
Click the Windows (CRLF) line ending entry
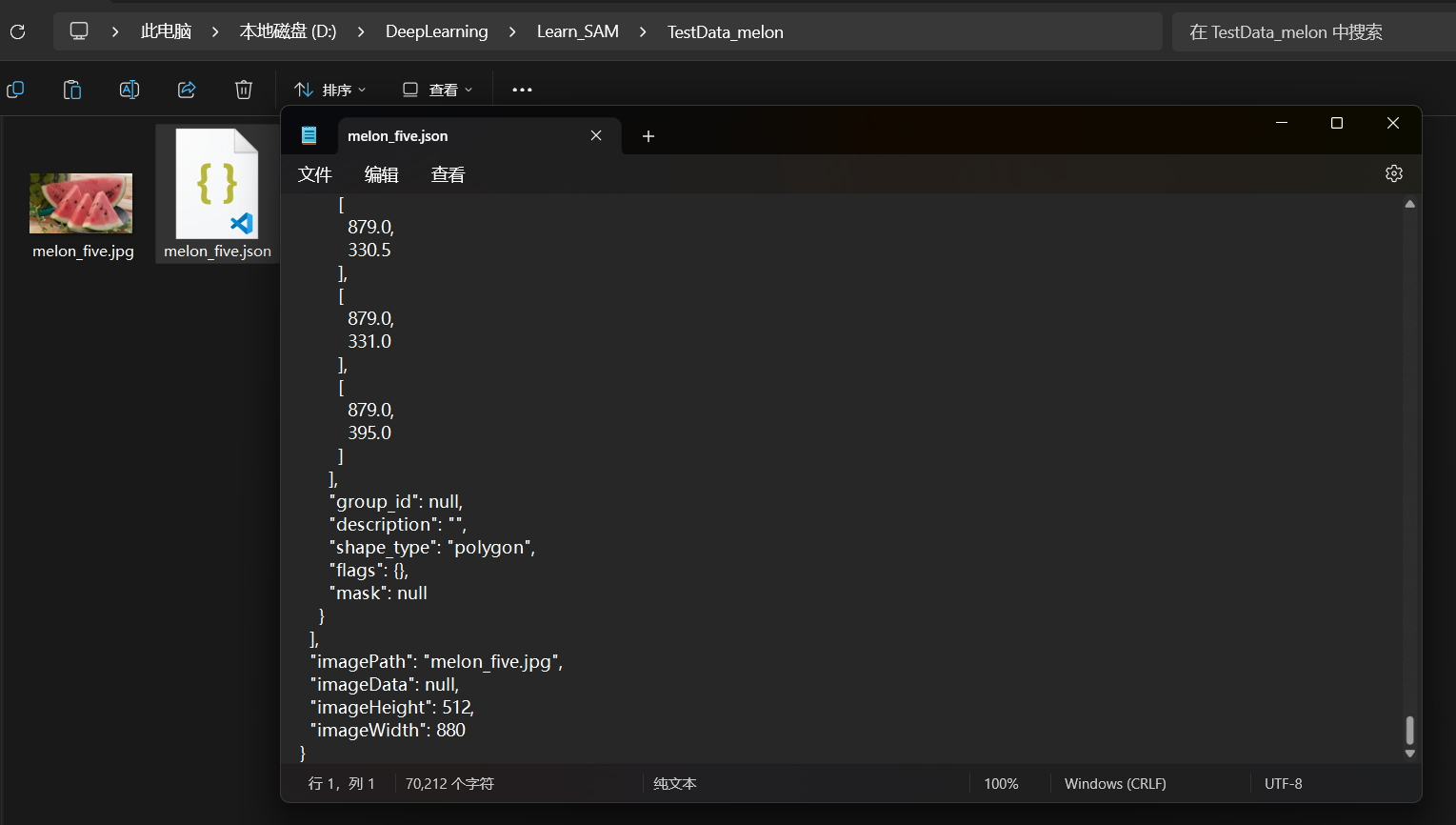tap(1115, 784)
